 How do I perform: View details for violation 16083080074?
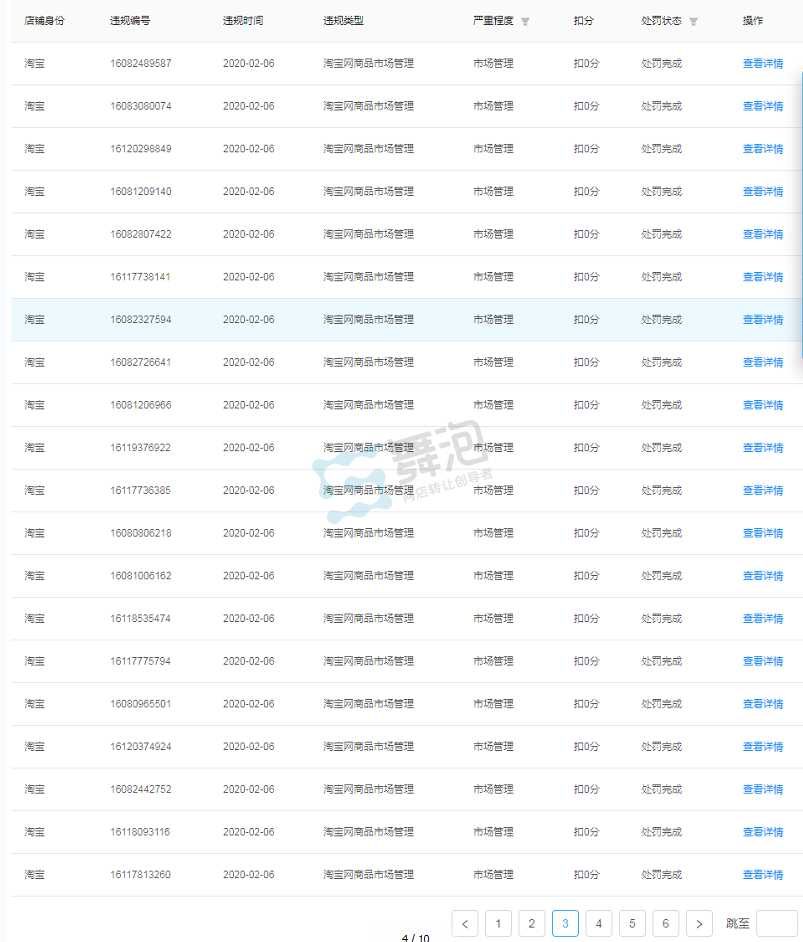762,106
